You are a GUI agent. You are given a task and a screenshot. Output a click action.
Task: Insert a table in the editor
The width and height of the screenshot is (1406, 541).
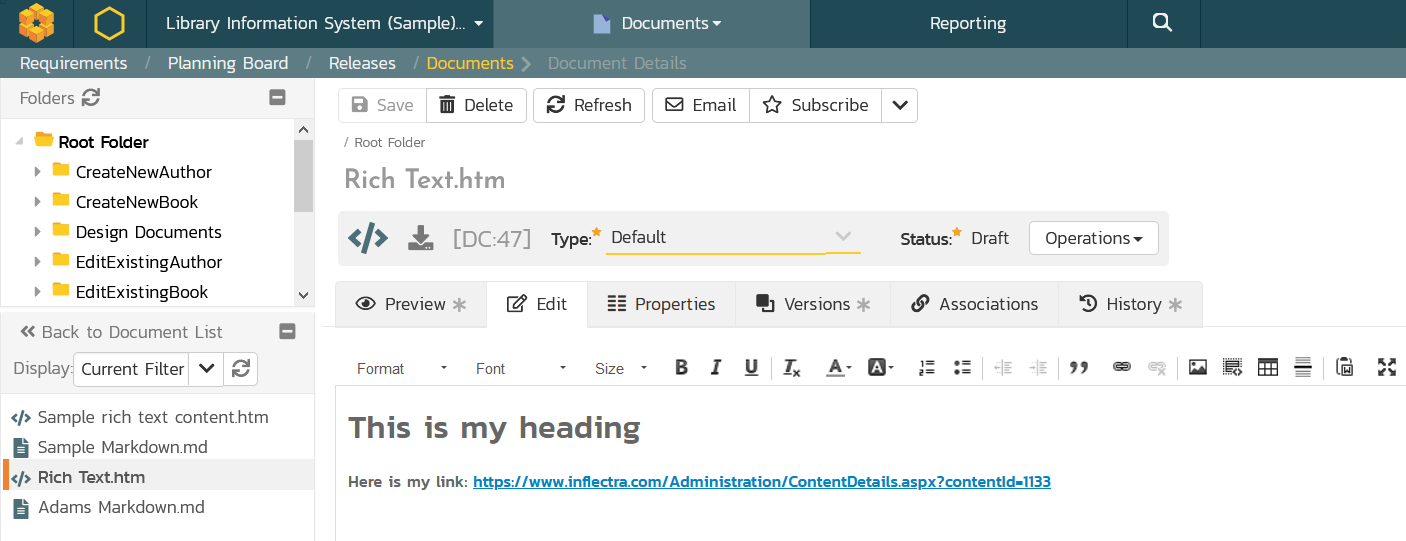(x=1267, y=368)
